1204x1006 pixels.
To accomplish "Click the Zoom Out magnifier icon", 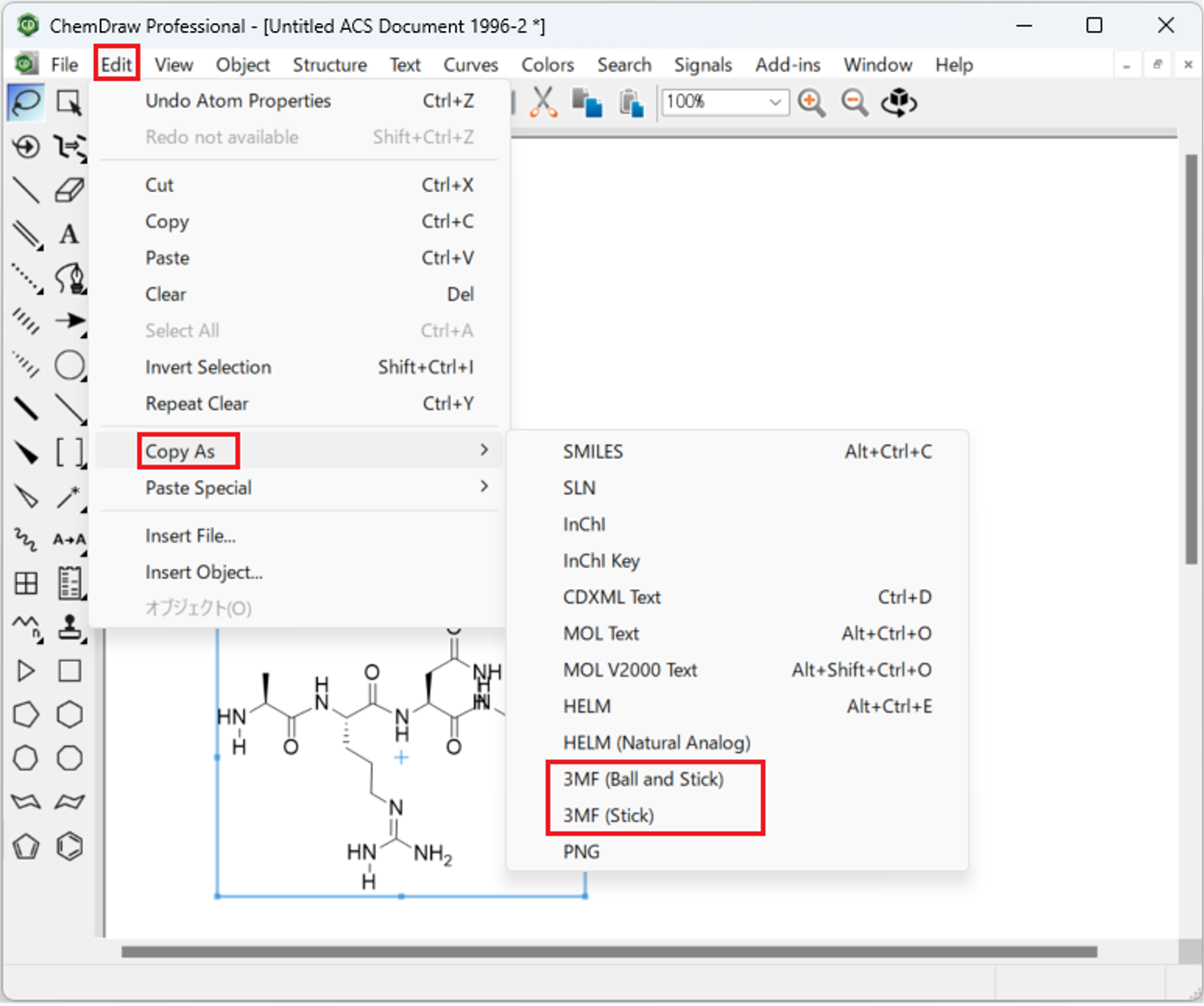I will click(x=855, y=103).
